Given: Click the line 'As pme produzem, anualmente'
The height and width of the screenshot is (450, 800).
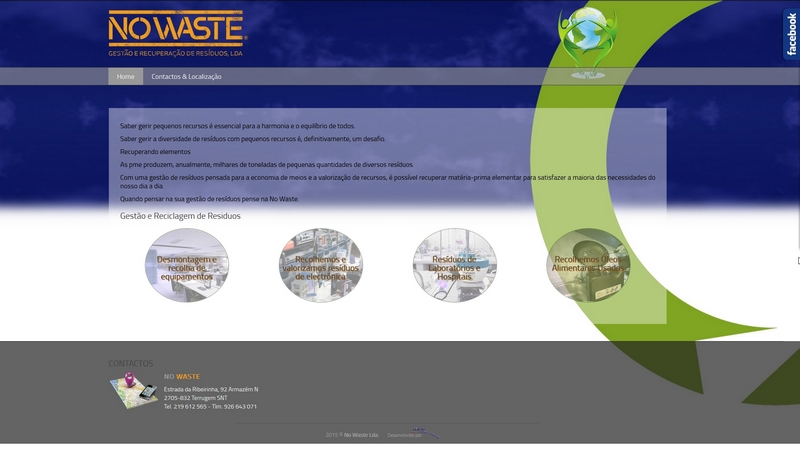Looking at the screenshot, I should (x=267, y=165).
